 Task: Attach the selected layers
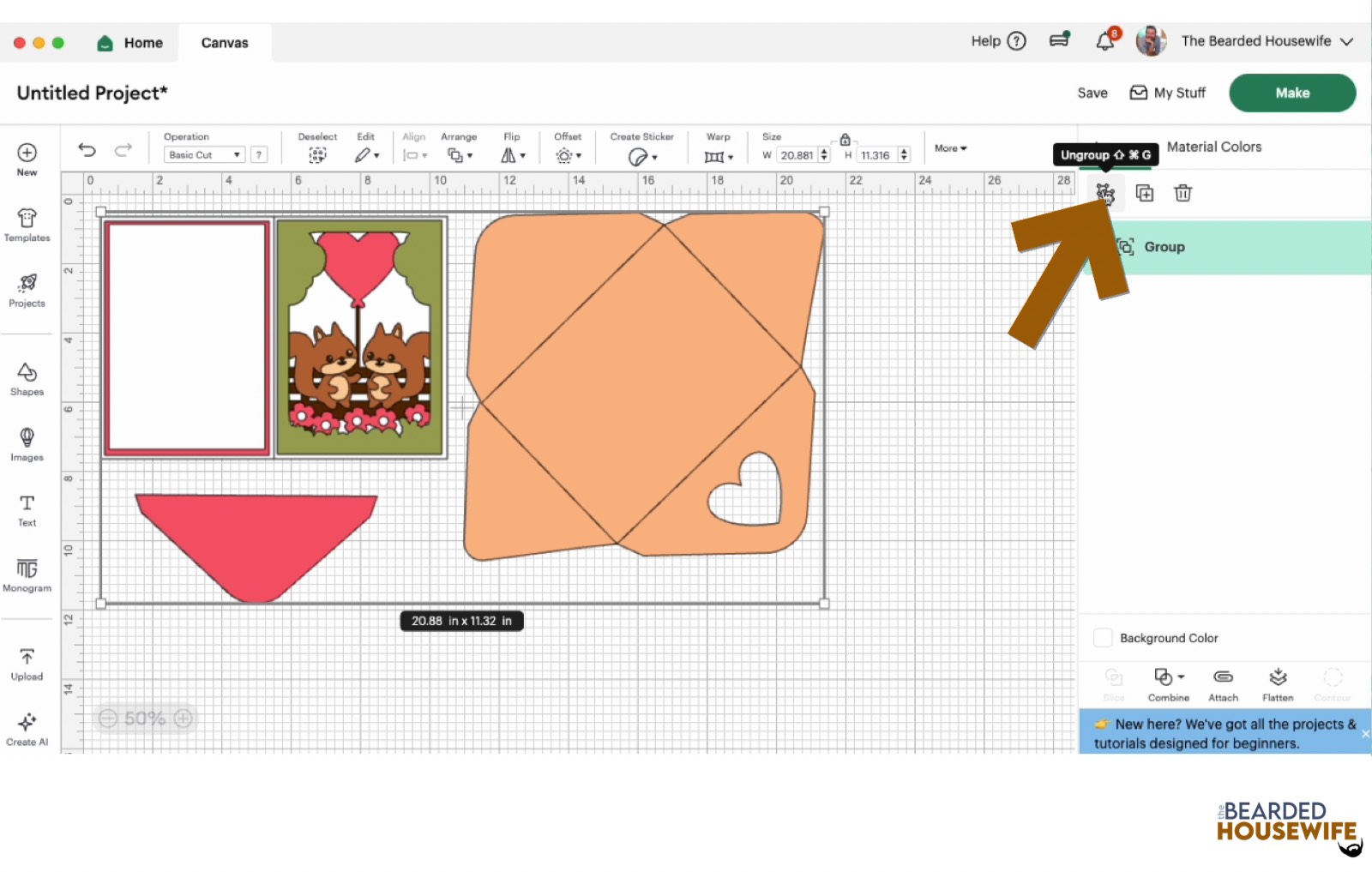pyautogui.click(x=1224, y=683)
